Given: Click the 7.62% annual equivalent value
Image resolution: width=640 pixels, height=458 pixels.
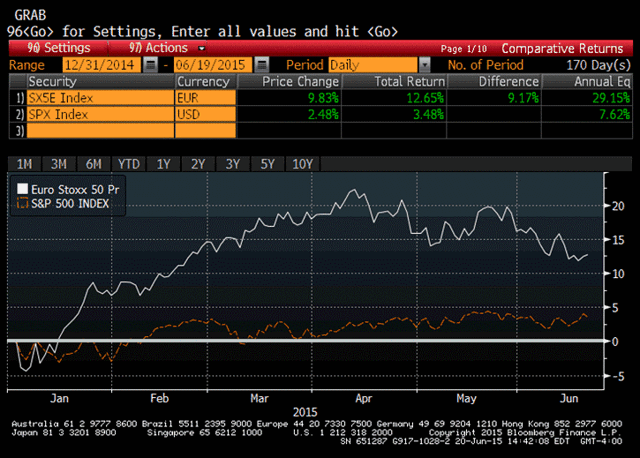Looking at the screenshot, I should point(615,114).
